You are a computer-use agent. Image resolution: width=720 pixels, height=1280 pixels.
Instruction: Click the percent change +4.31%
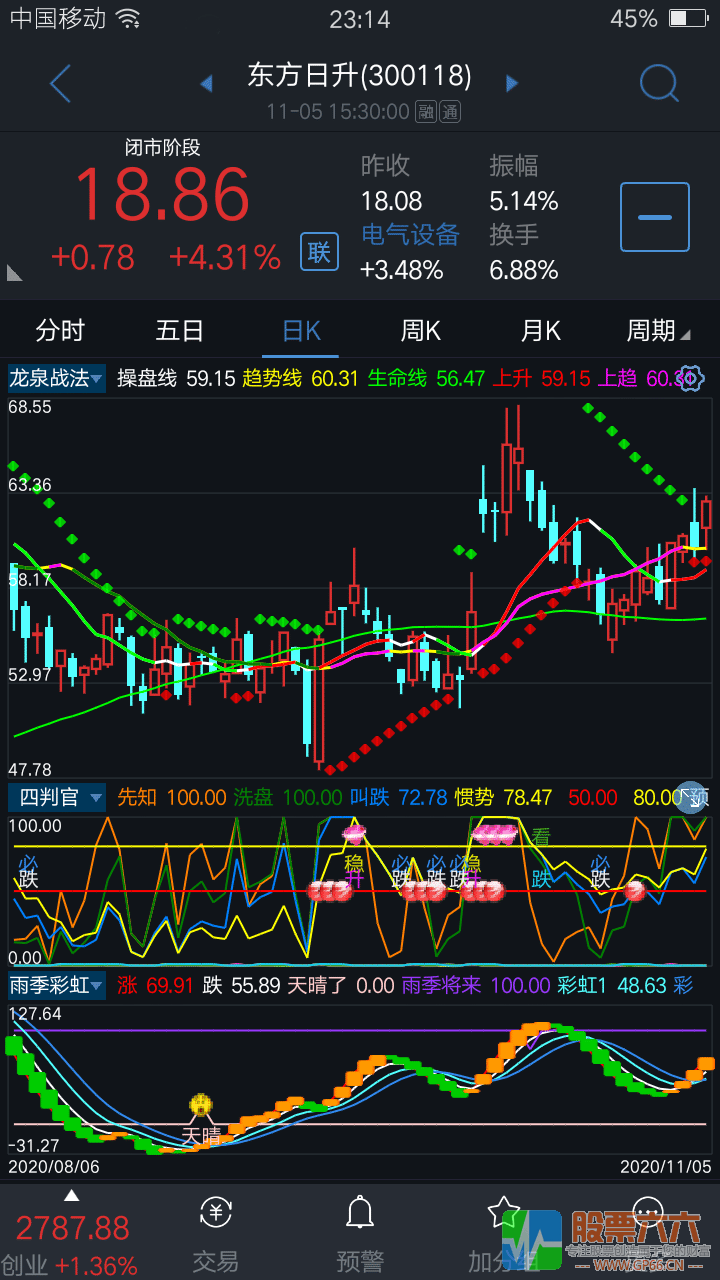tap(224, 257)
